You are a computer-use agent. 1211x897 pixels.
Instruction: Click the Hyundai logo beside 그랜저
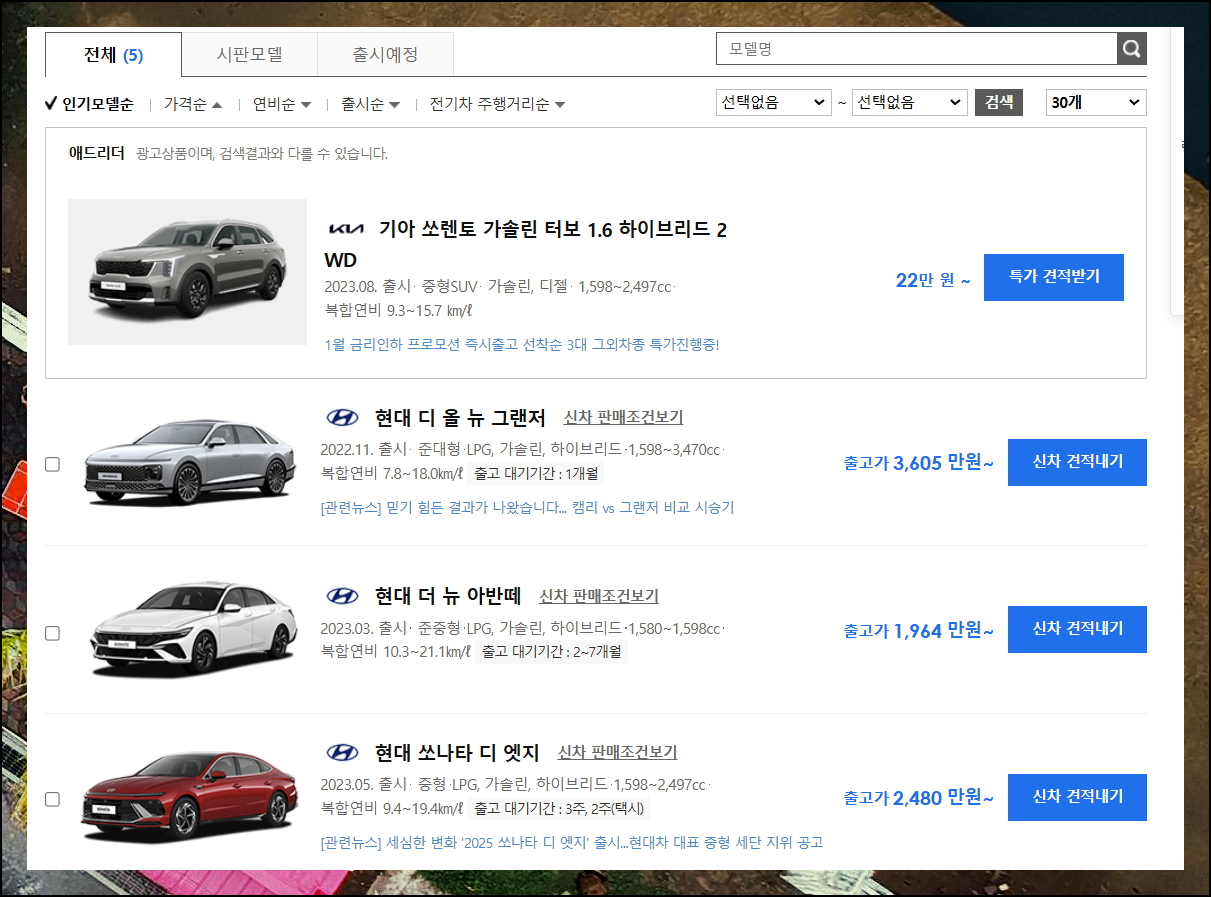[x=342, y=417]
